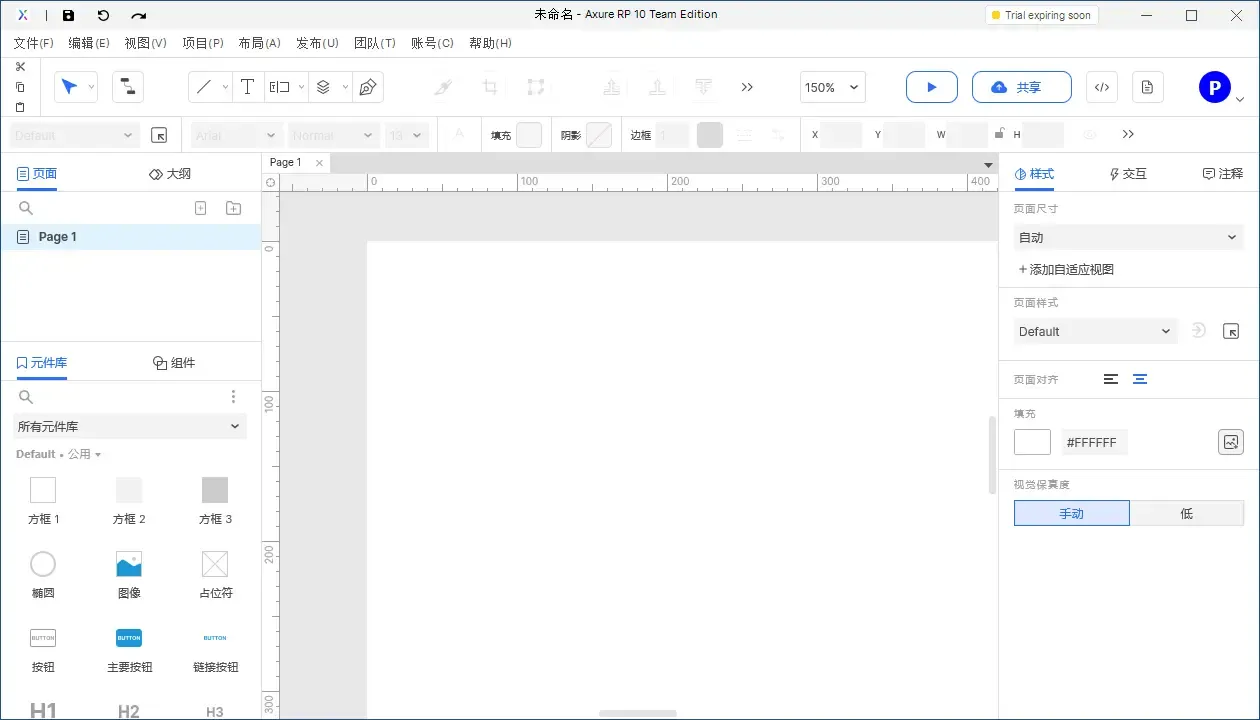
Task: Toggle the lock aspect ratio icon
Action: coord(1000,133)
